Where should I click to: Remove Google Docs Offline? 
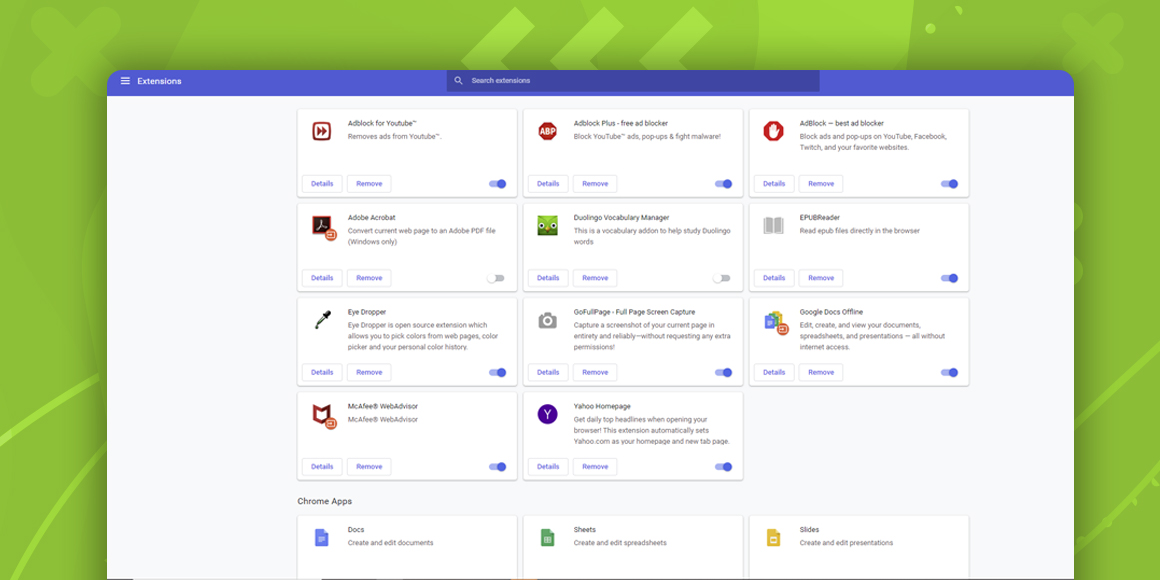820,372
